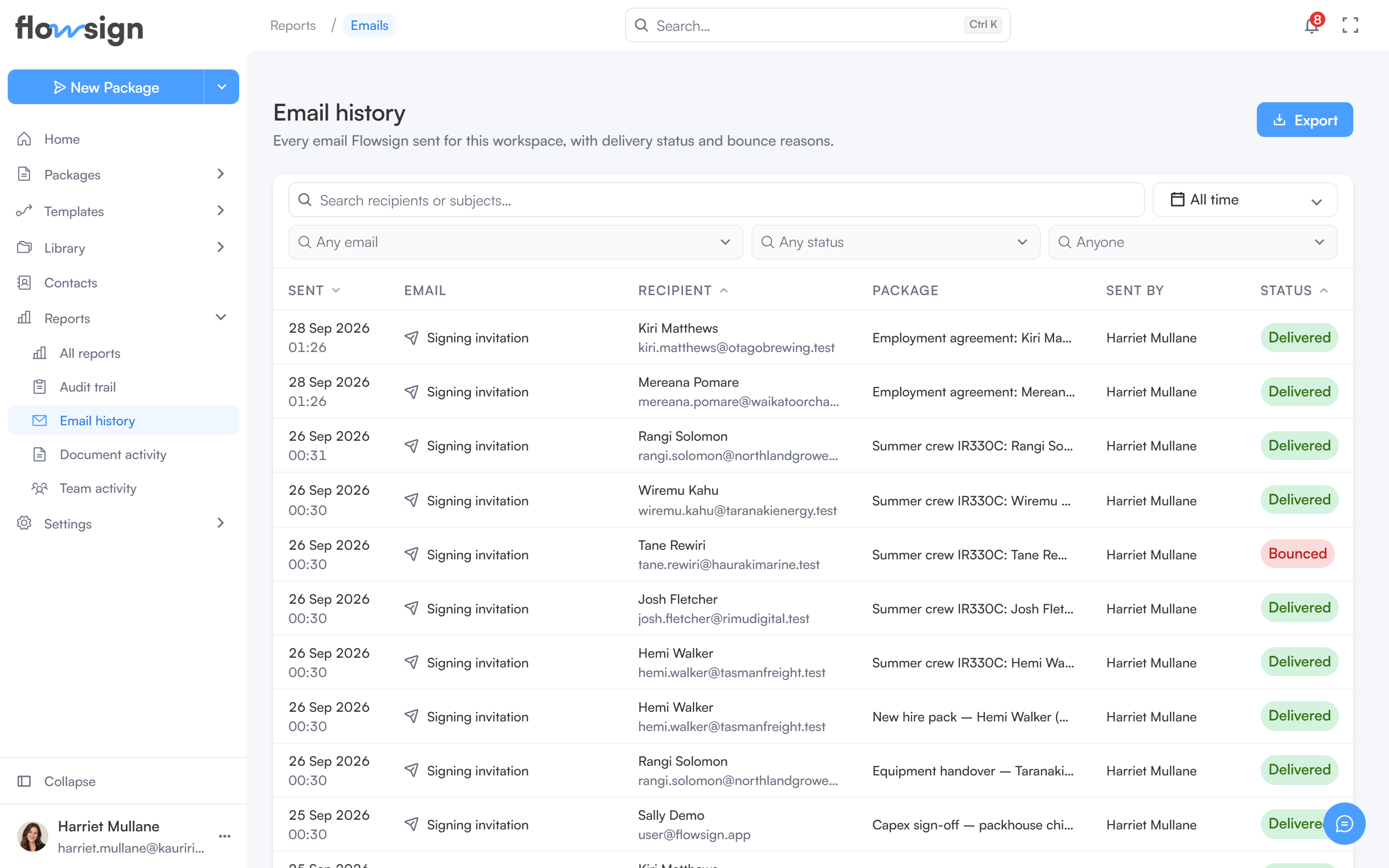Collapse the Reports submenu chevron
Screen dimensions: 1389x868
tap(220, 317)
